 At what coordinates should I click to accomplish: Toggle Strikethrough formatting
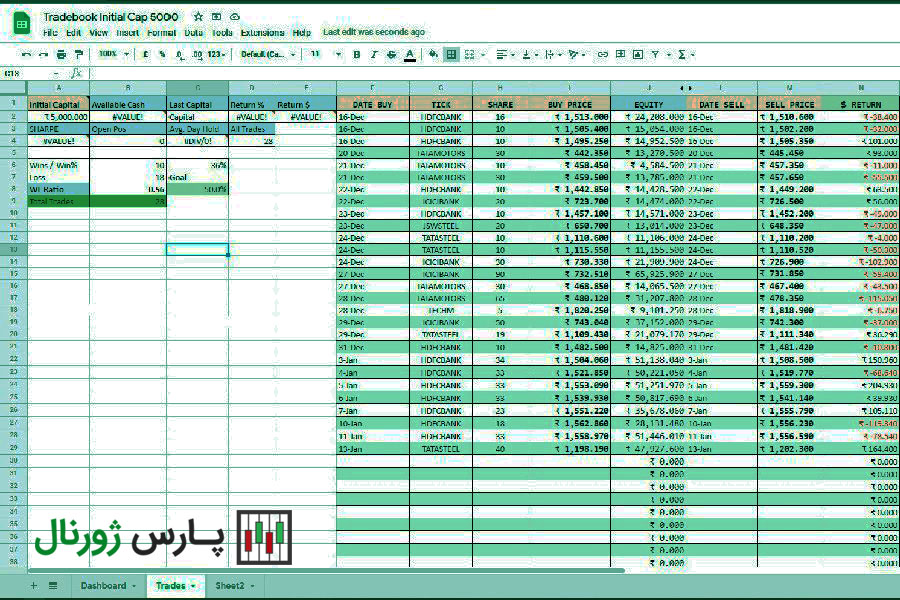(x=391, y=55)
